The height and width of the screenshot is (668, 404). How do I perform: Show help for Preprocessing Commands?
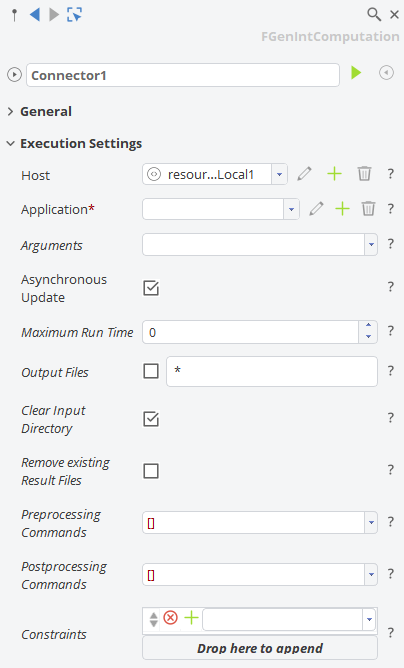click(390, 522)
